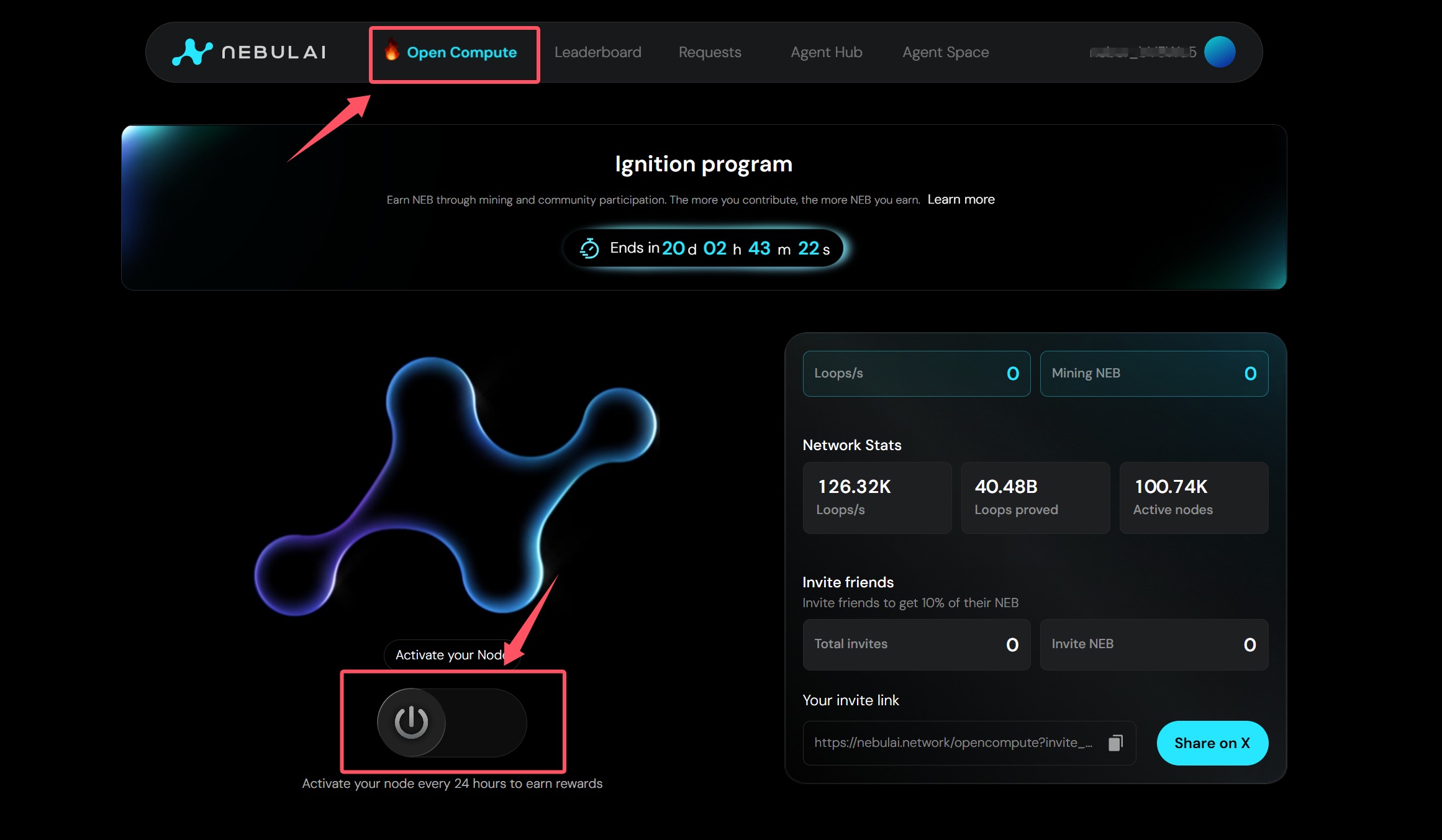Click the Ends in countdown pill

[x=704, y=248]
